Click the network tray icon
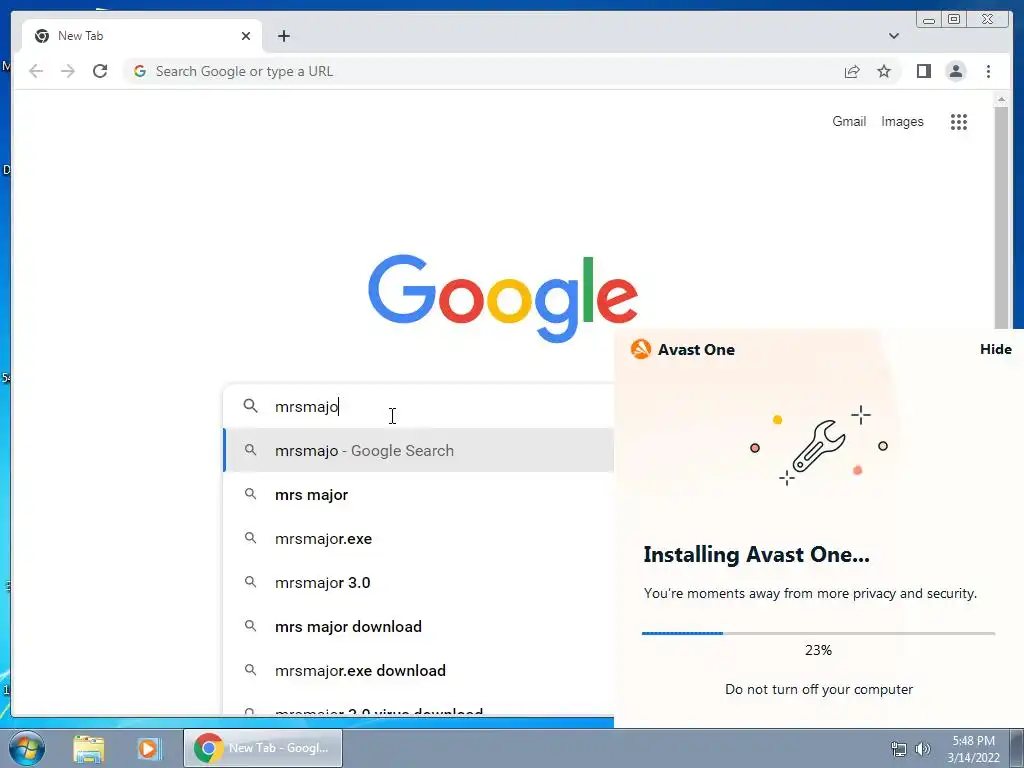This screenshot has width=1024, height=768. (x=899, y=749)
